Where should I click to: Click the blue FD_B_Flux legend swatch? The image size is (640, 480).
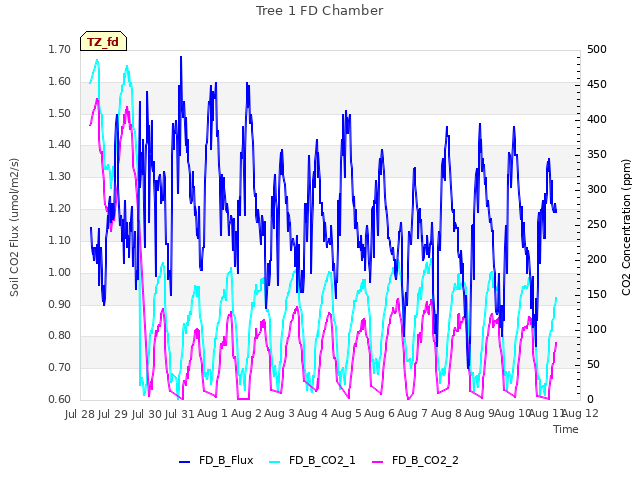click(x=184, y=462)
